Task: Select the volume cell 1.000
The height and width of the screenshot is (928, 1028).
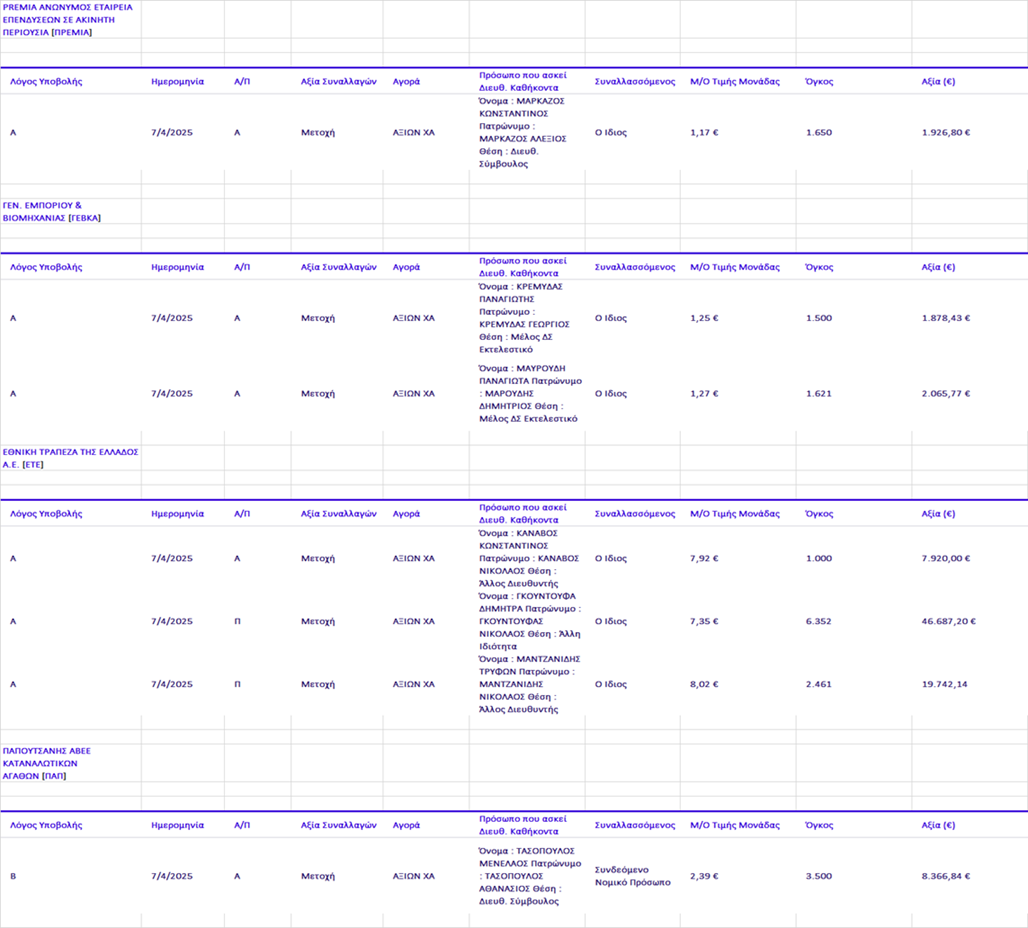Action: click(x=819, y=558)
